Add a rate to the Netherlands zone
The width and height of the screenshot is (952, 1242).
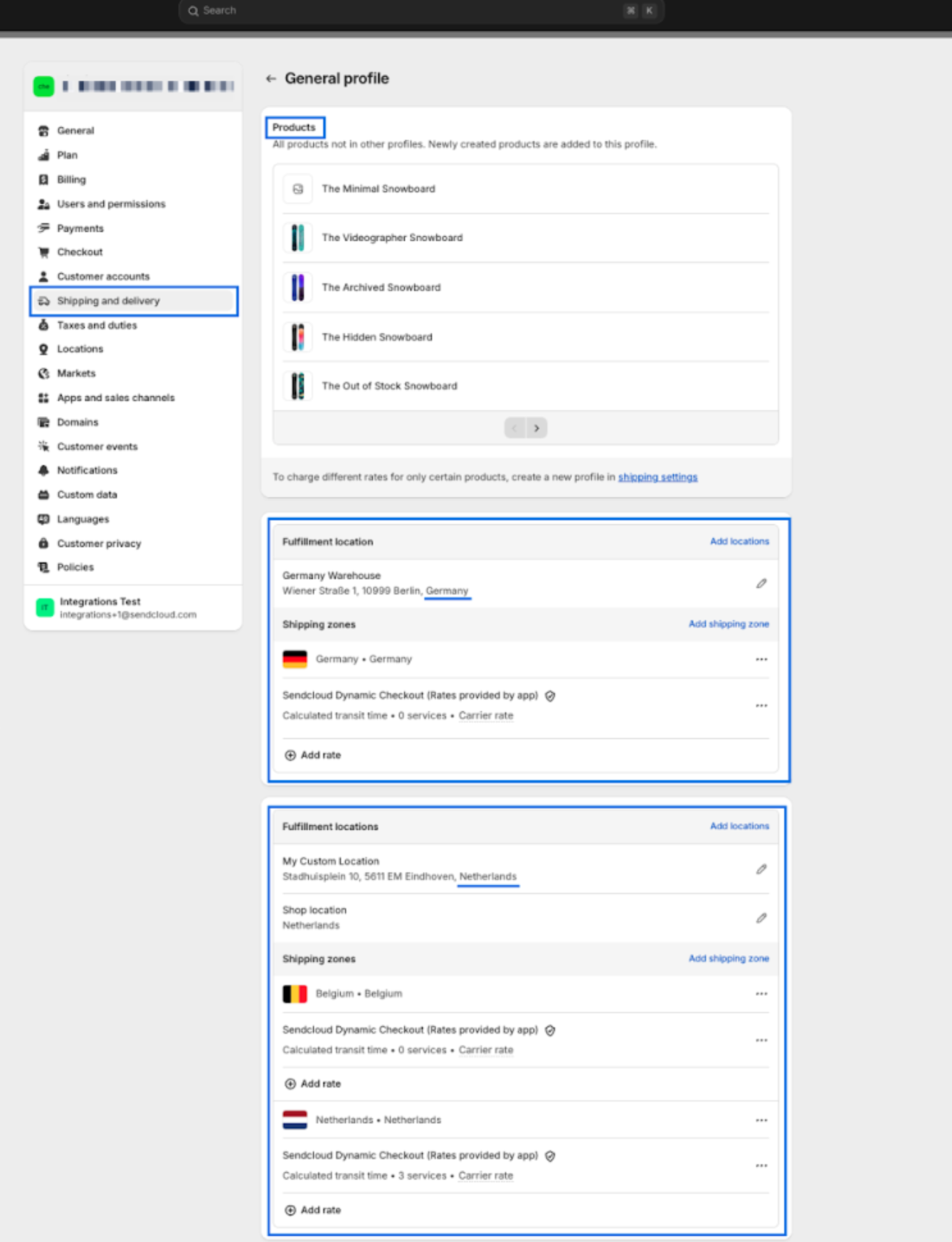click(x=312, y=1210)
